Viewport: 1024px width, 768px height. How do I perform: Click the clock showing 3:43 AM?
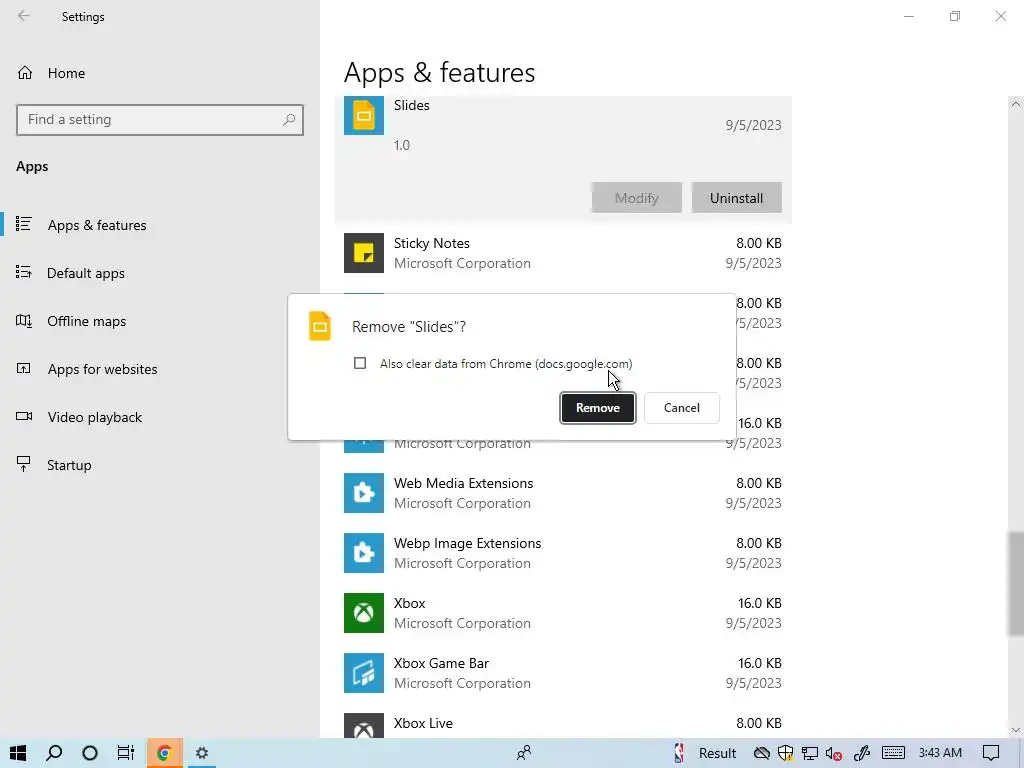[x=940, y=753]
